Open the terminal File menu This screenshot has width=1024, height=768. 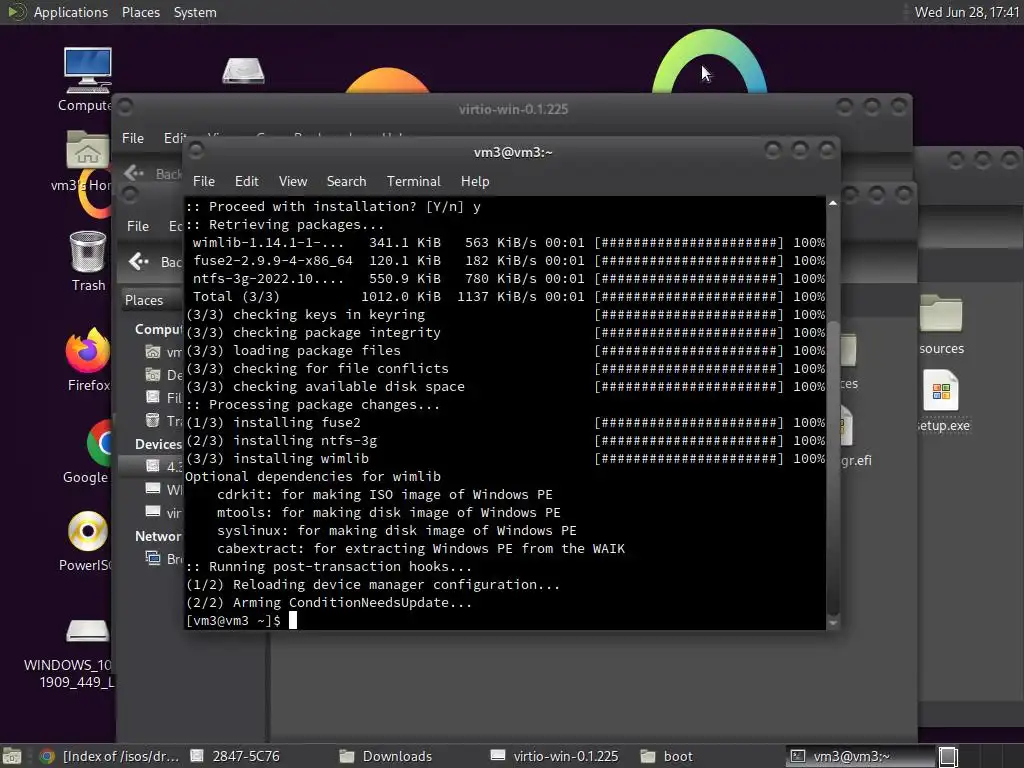(204, 181)
